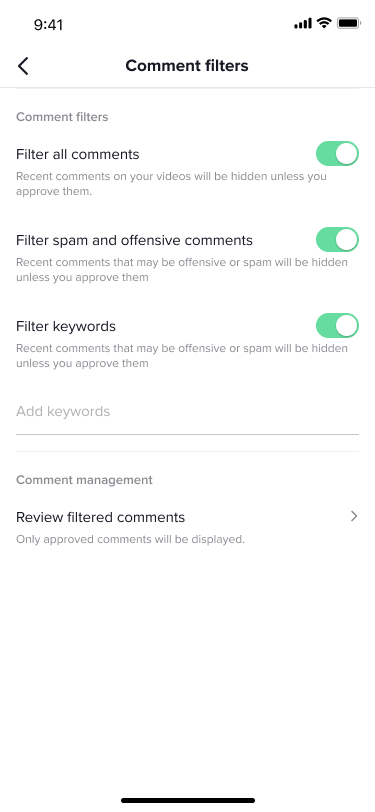Disable Filter spam and offensive comments toggle
The height and width of the screenshot is (812, 375).
click(x=337, y=240)
